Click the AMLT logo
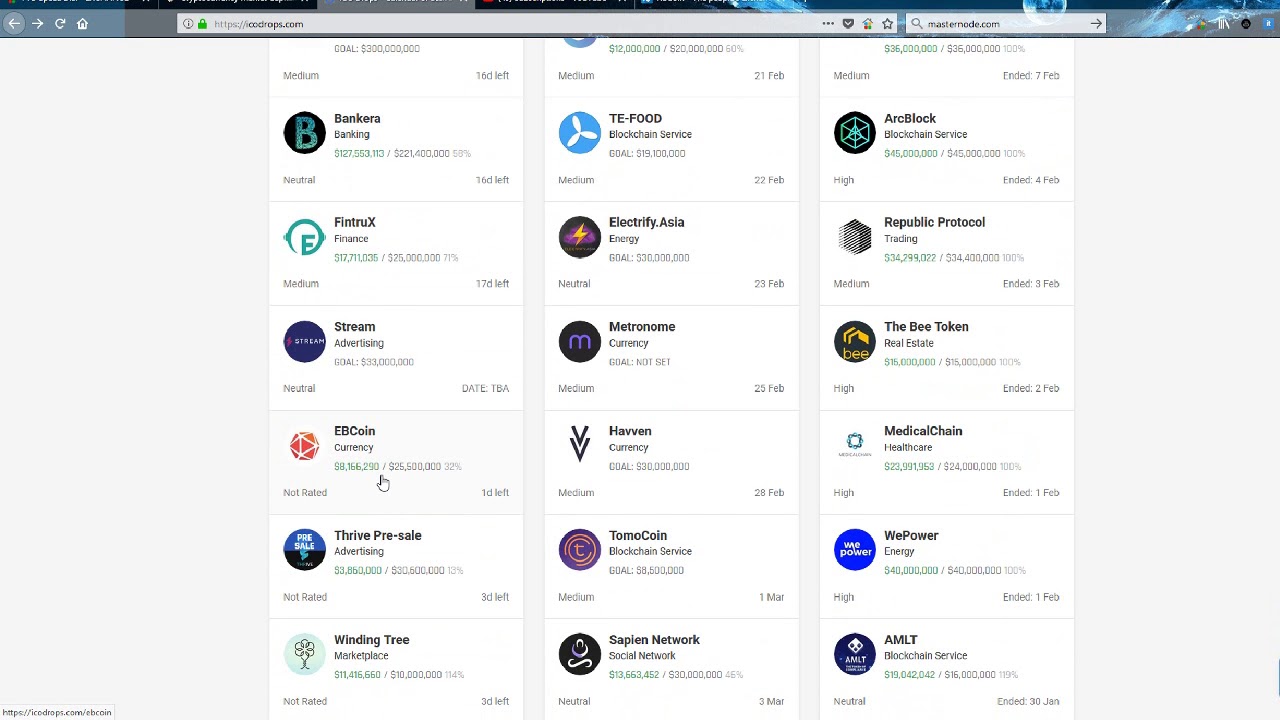Viewport: 1280px width, 720px height. coord(854,654)
